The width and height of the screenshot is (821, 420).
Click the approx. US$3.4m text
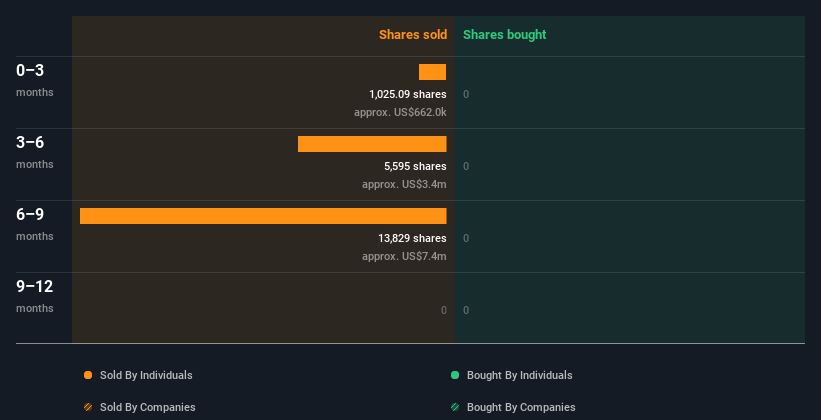[404, 184]
